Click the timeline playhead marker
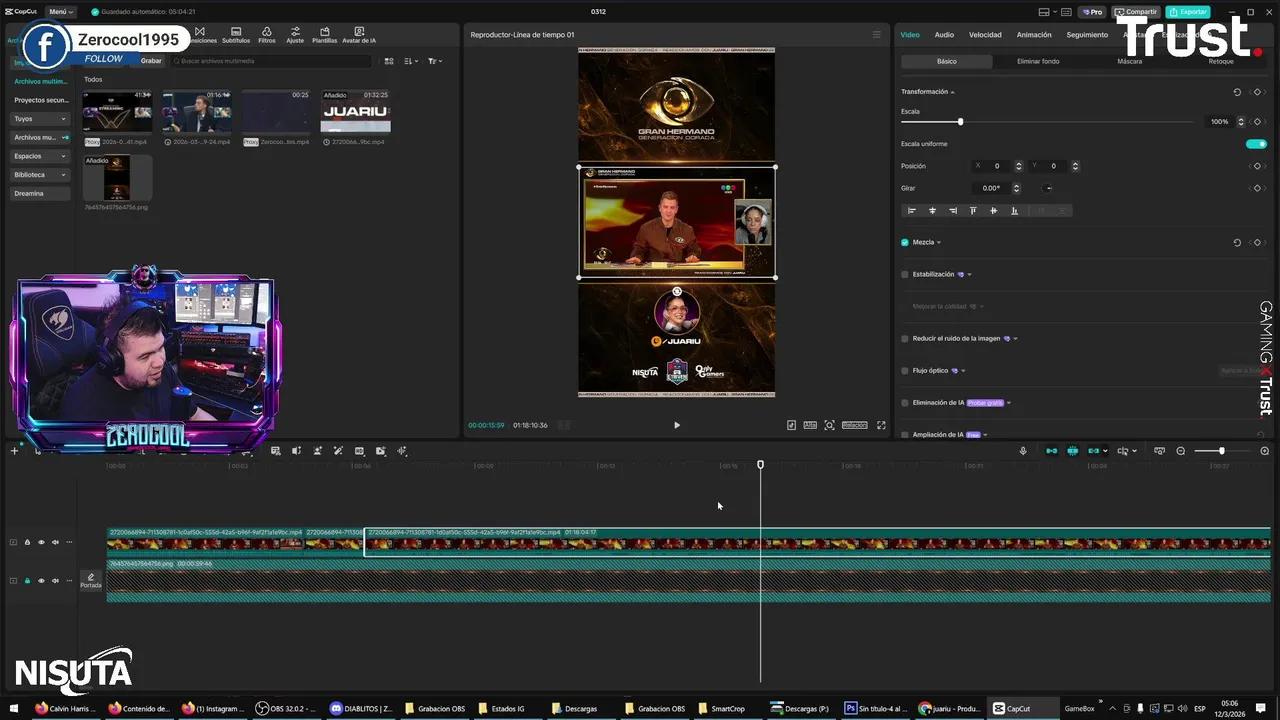Viewport: 1280px width, 720px height. tap(760, 465)
